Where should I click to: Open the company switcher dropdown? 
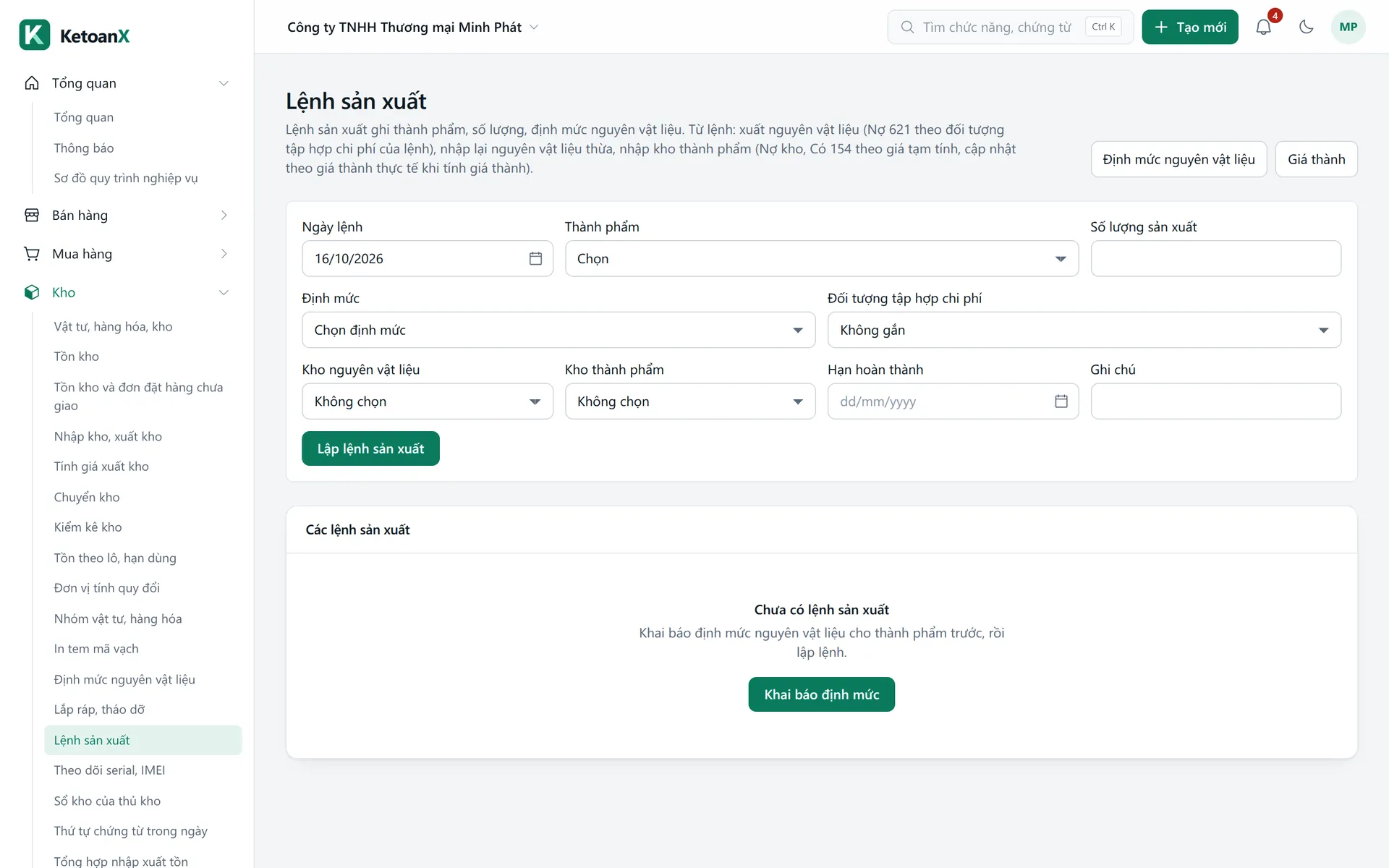point(413,27)
